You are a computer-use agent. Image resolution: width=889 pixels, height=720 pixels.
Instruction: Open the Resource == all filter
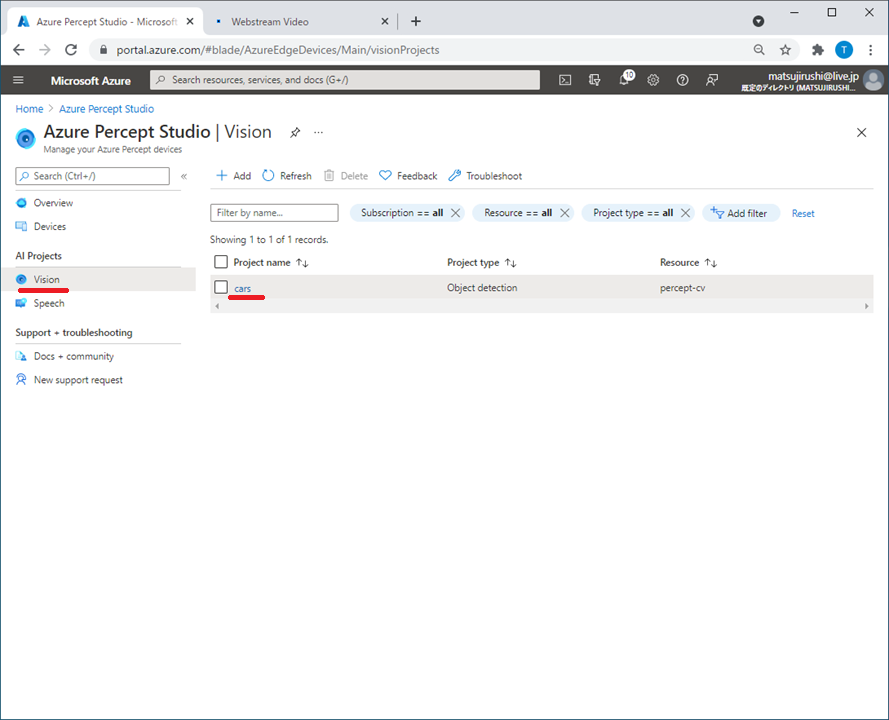(x=518, y=213)
